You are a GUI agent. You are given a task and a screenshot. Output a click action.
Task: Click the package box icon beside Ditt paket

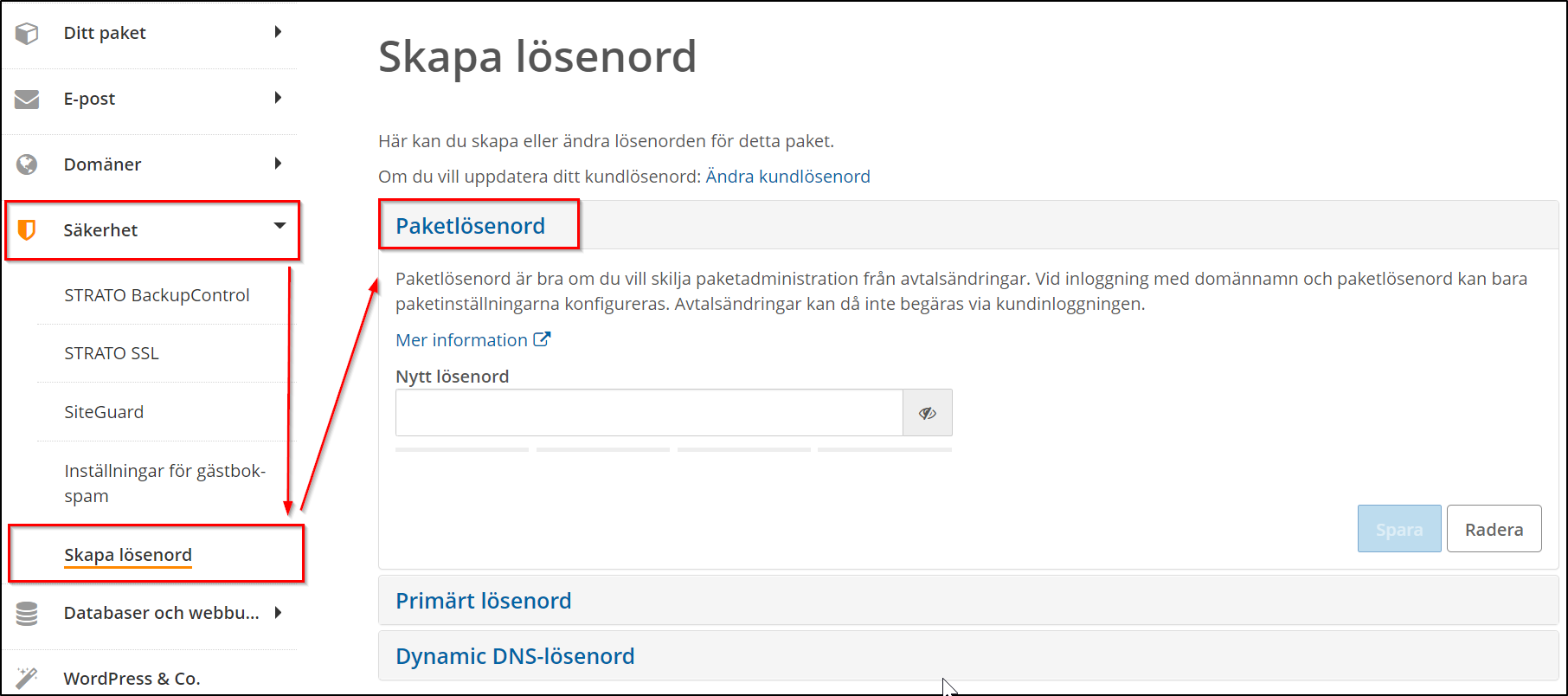27,33
